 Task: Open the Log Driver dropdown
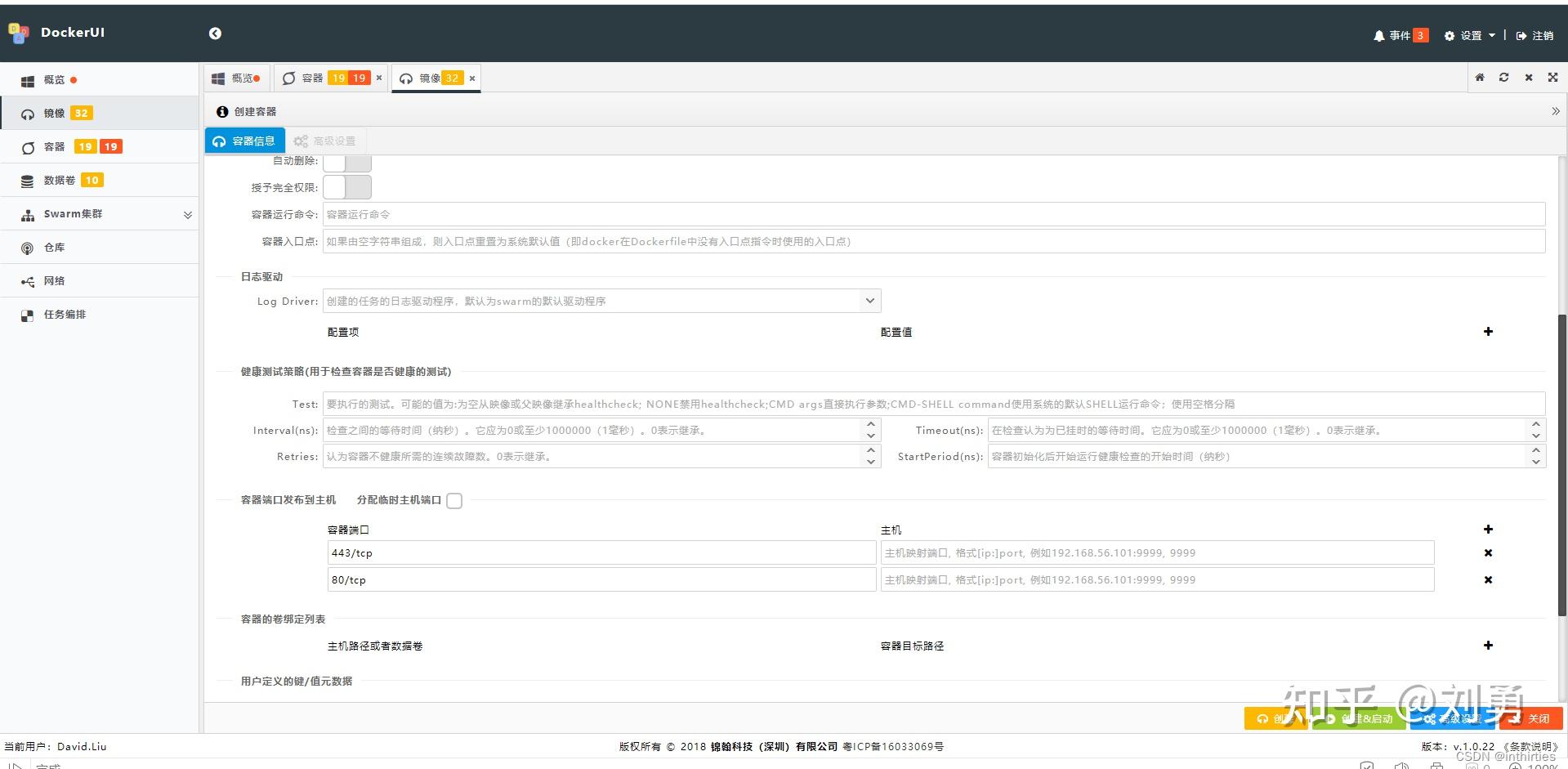click(x=869, y=300)
